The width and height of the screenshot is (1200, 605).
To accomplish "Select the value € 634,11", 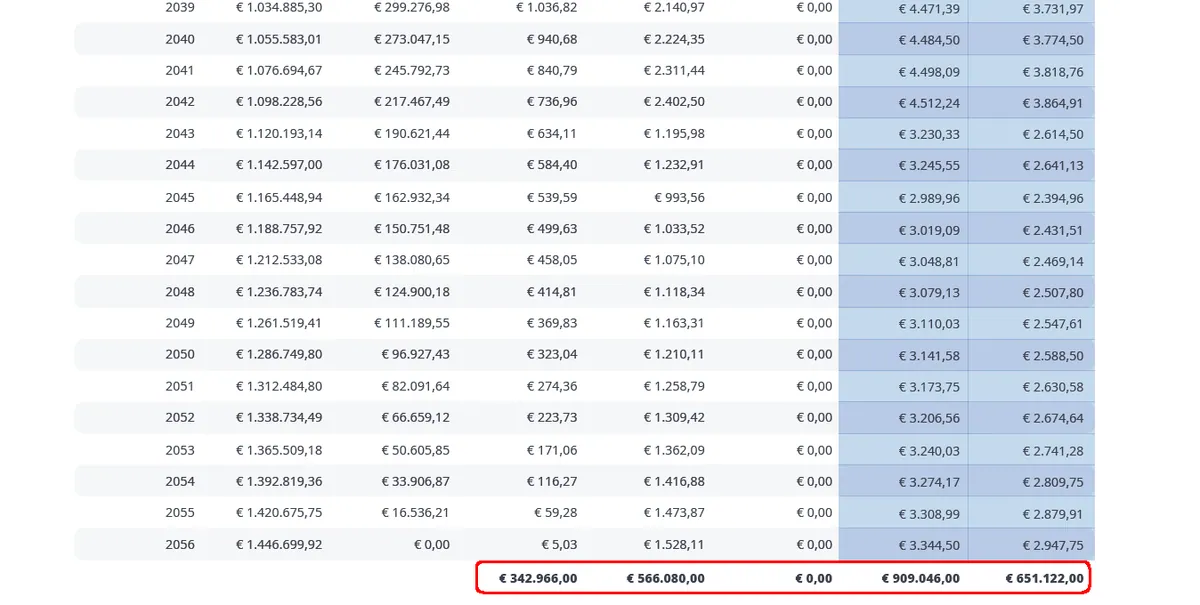I will point(552,133).
